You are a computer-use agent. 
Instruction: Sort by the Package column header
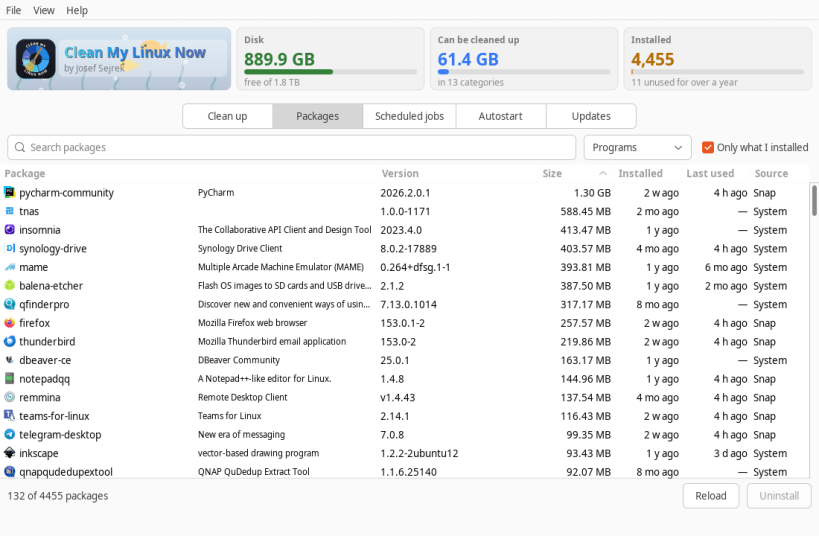25,173
